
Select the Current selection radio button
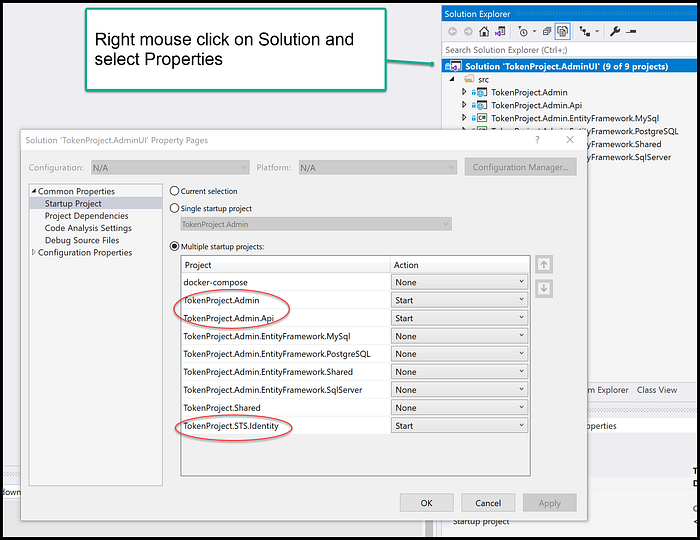click(x=175, y=191)
